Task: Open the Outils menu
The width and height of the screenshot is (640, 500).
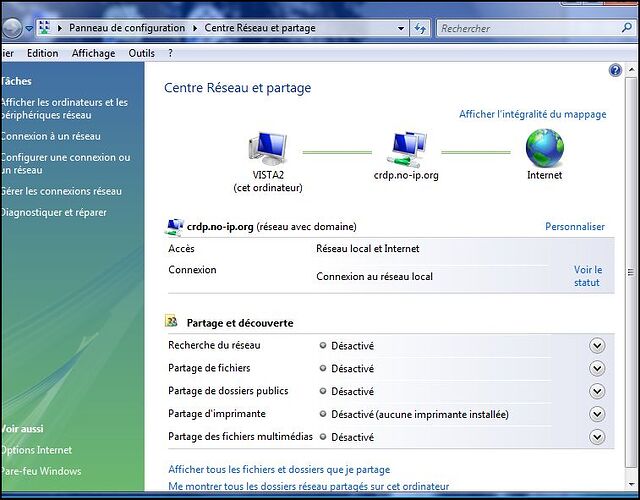Action: (x=141, y=53)
